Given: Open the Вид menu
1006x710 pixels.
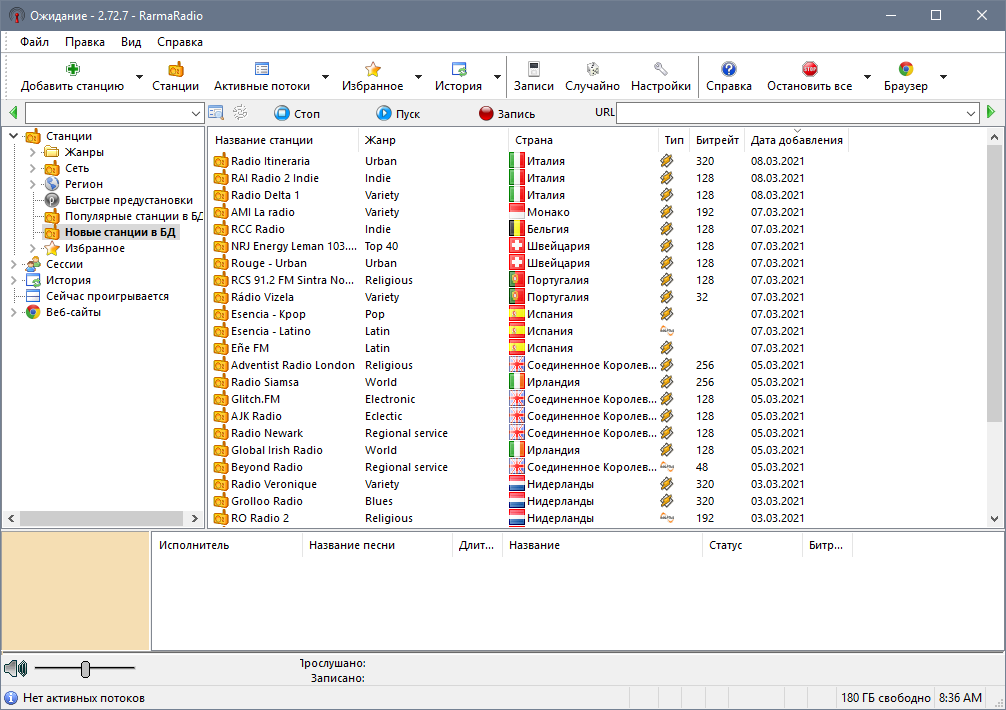Looking at the screenshot, I should [131, 42].
